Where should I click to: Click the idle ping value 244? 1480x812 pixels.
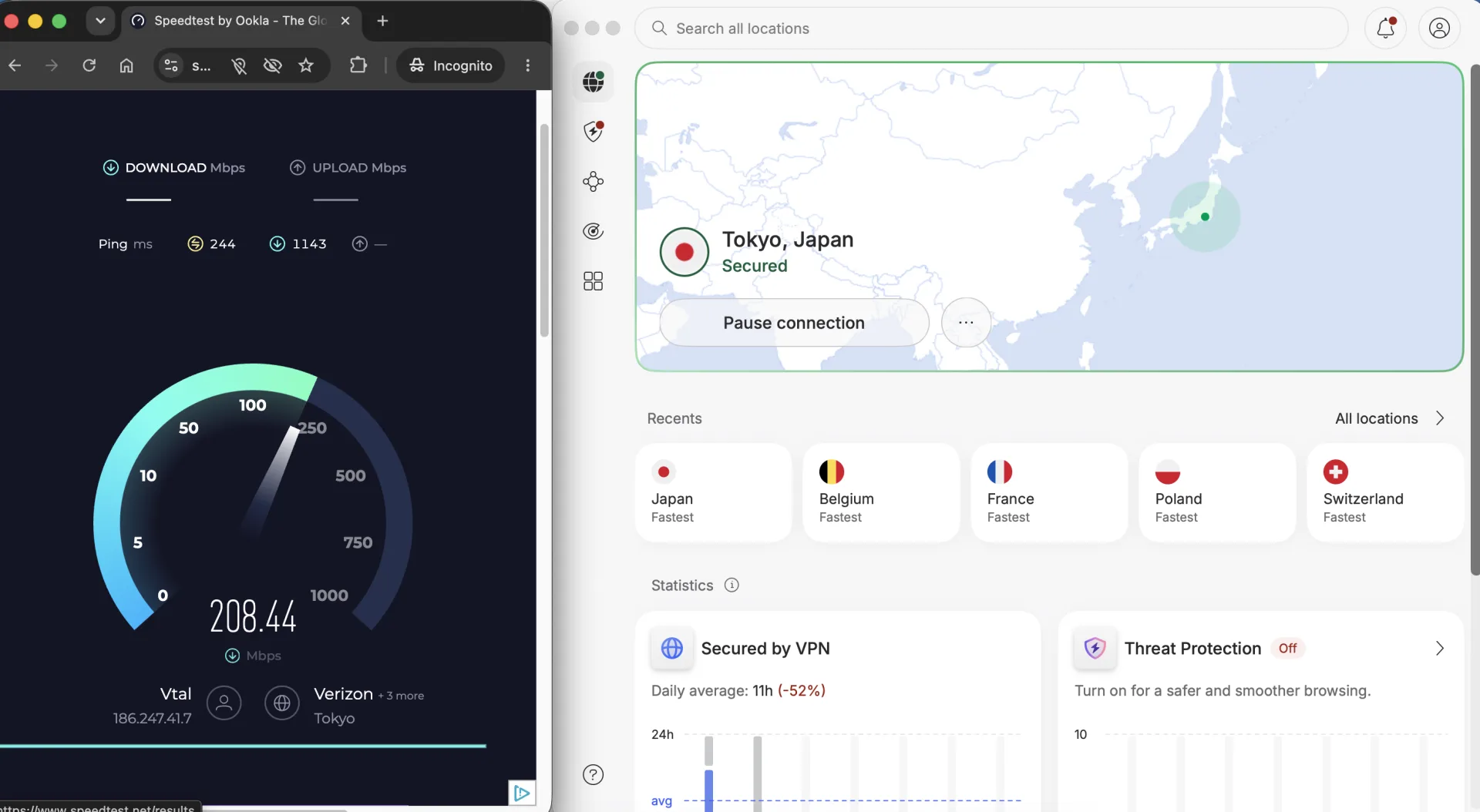pos(222,243)
